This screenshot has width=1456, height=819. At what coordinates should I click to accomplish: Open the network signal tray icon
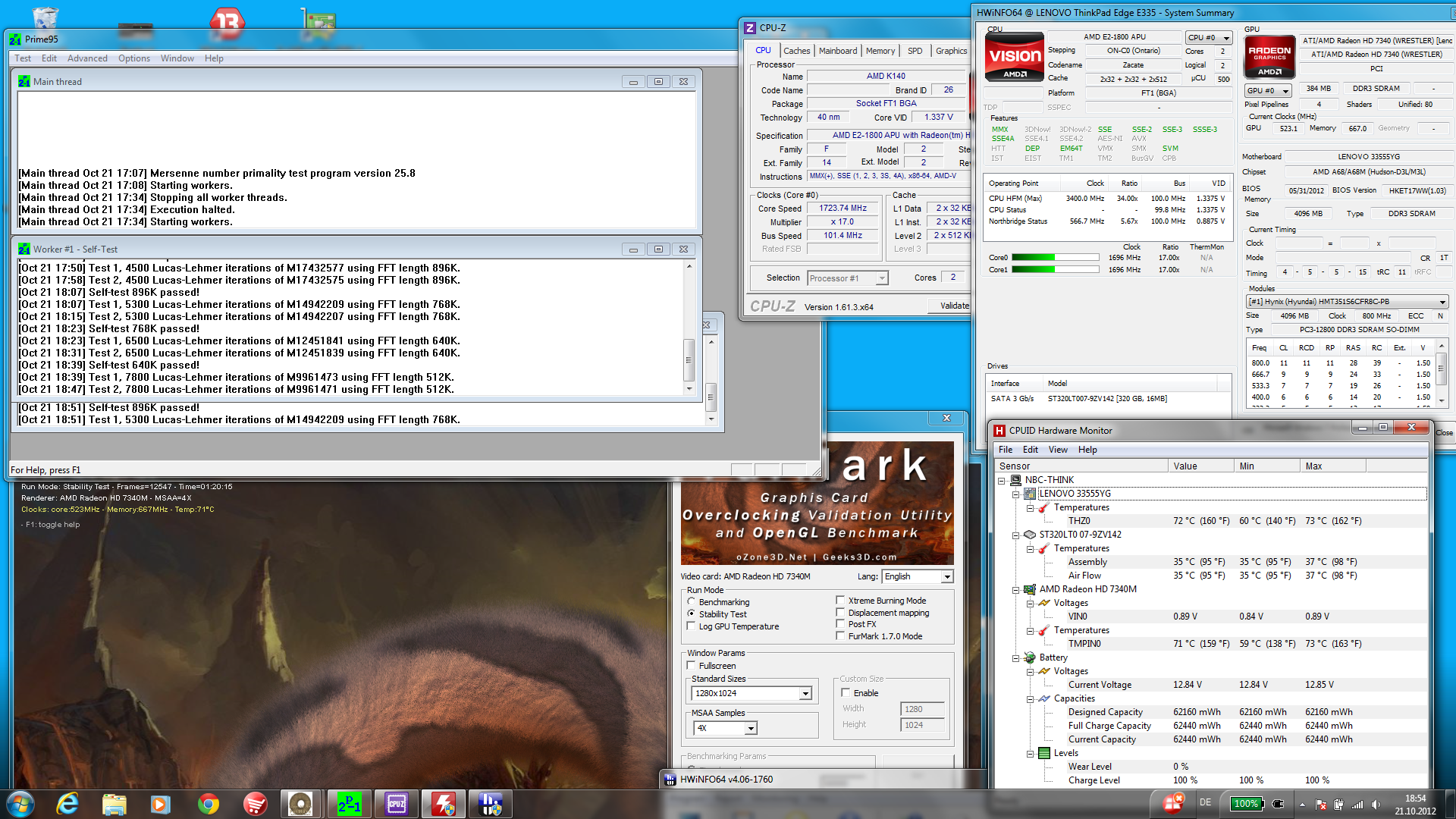[1357, 805]
